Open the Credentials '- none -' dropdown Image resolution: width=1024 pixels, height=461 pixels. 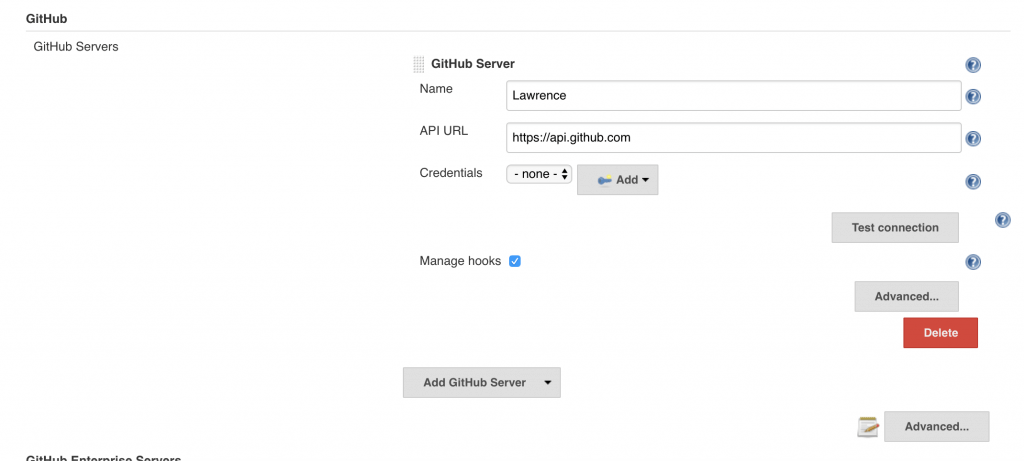(x=539, y=174)
